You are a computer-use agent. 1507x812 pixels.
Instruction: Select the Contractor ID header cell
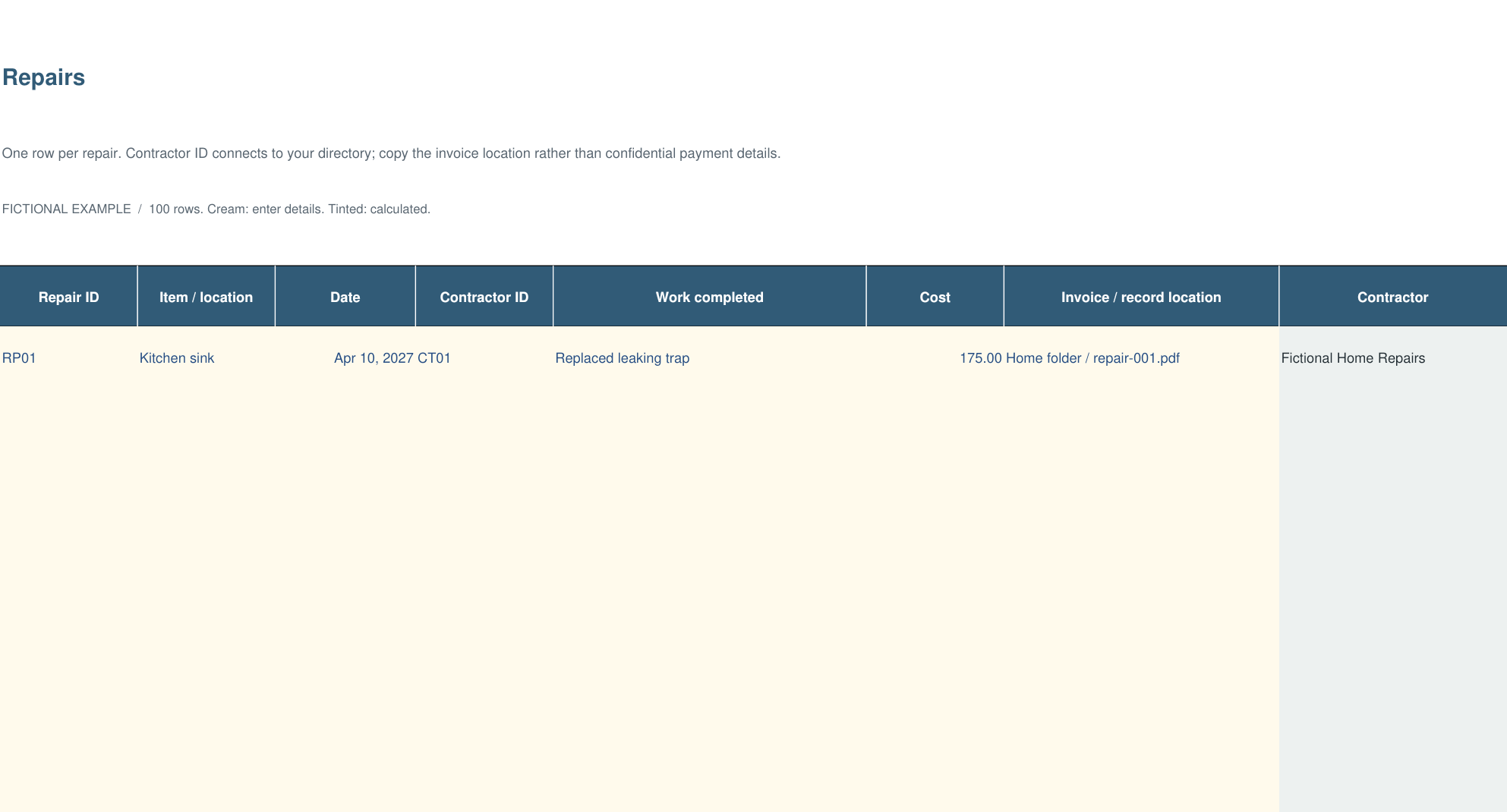484,297
